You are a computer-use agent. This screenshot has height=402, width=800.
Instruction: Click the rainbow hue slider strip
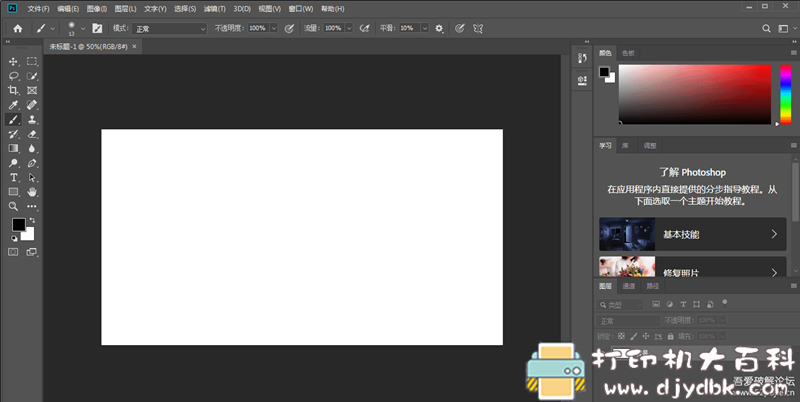(x=786, y=94)
